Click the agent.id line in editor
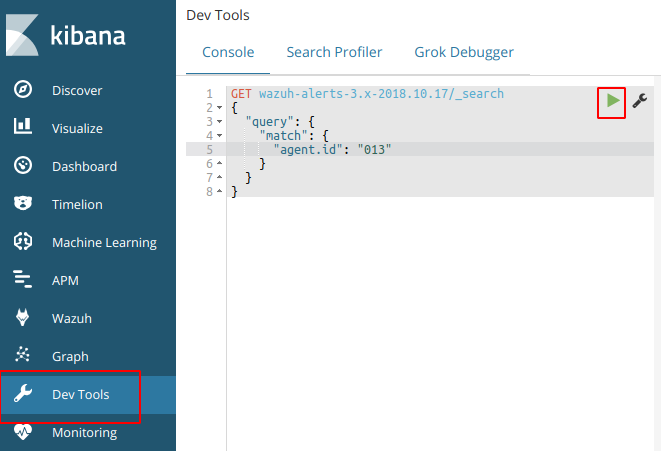Viewport: 661px width, 451px height. tap(331, 149)
